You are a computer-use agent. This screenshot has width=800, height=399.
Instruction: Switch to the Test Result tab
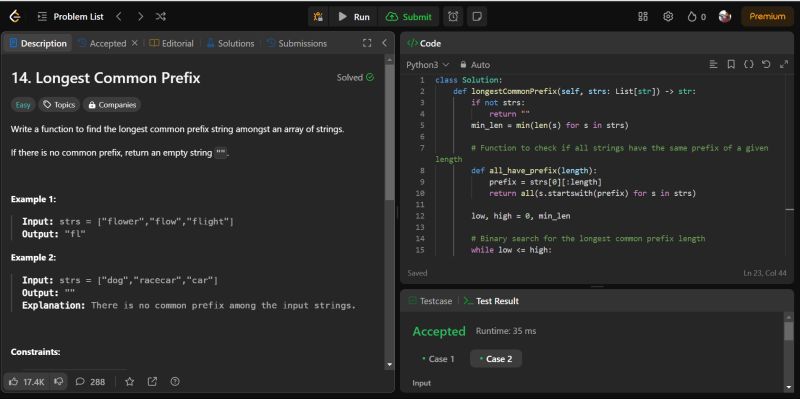[x=490, y=301]
